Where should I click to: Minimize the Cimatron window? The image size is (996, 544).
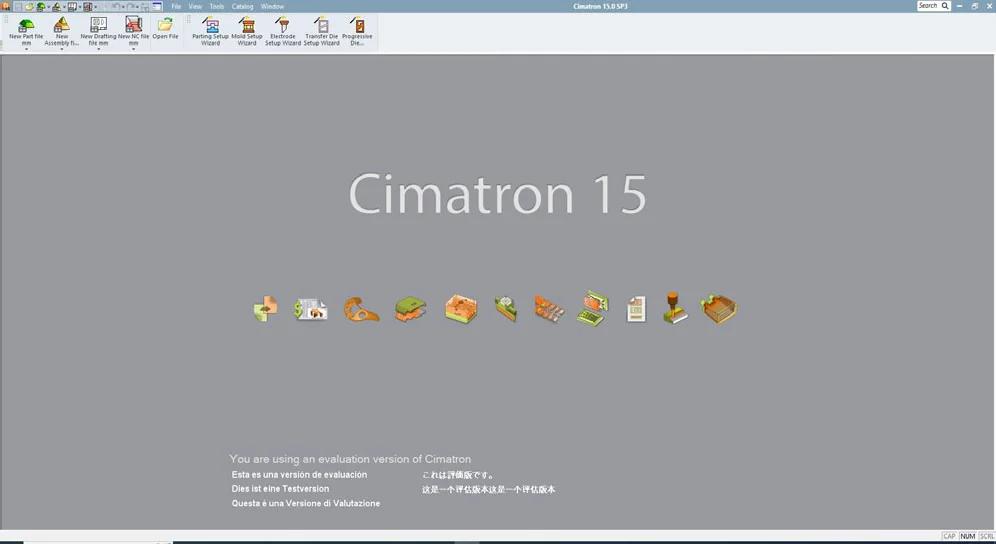pyautogui.click(x=959, y=6)
